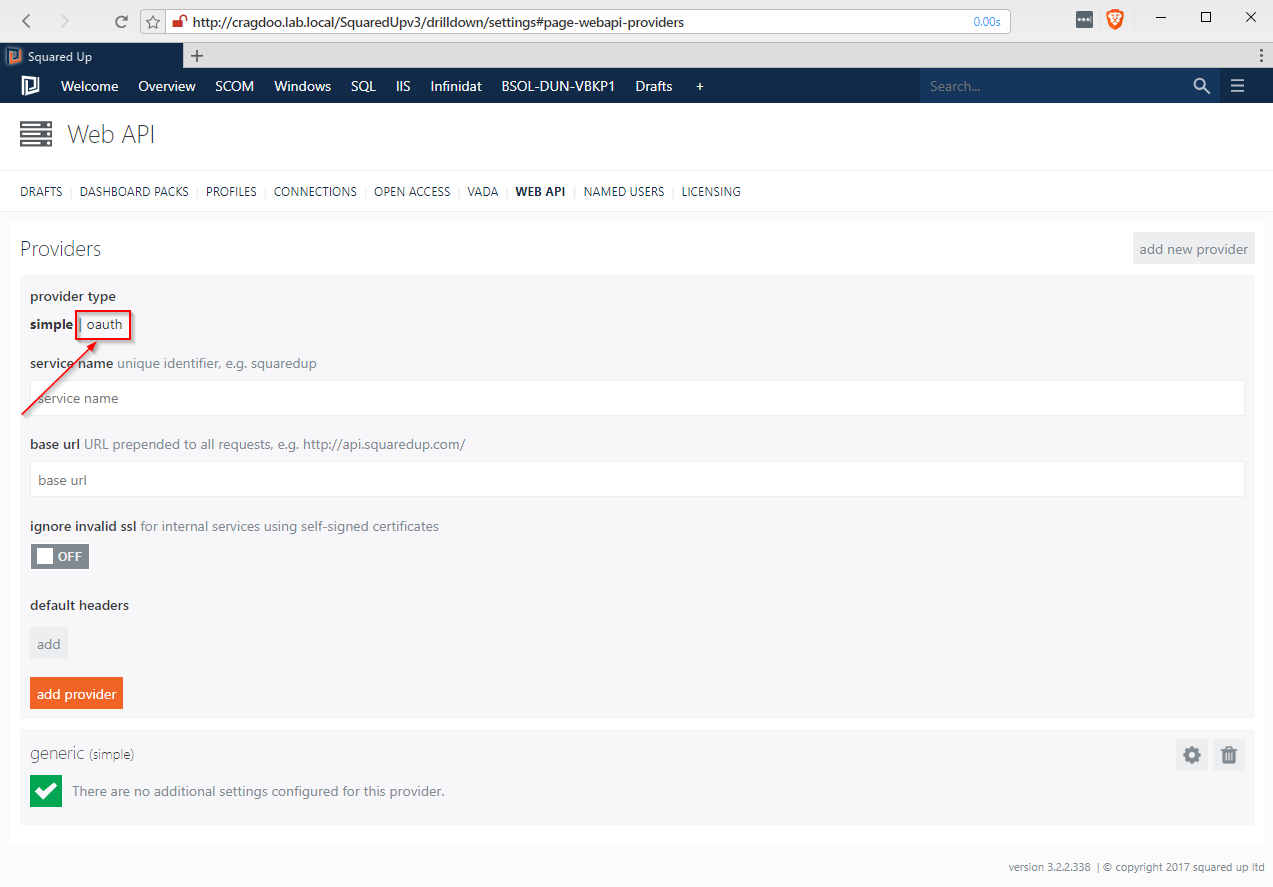Open the Infinidat dashboard
The image size is (1273, 887).
(x=456, y=86)
